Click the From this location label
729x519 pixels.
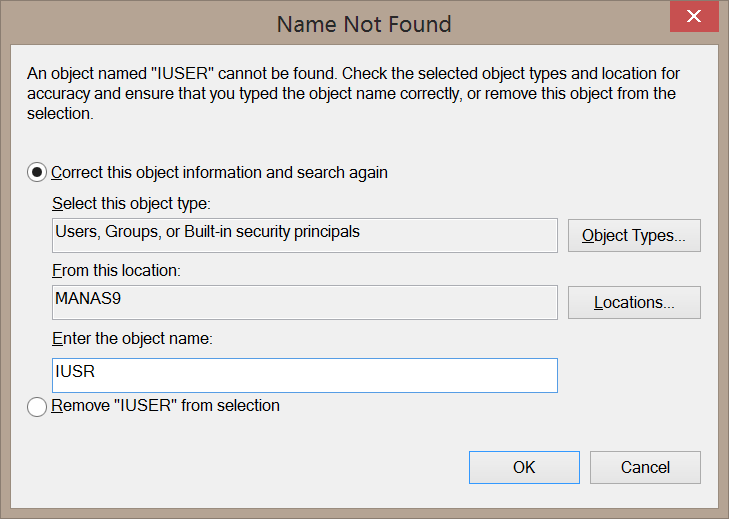[x=116, y=271]
